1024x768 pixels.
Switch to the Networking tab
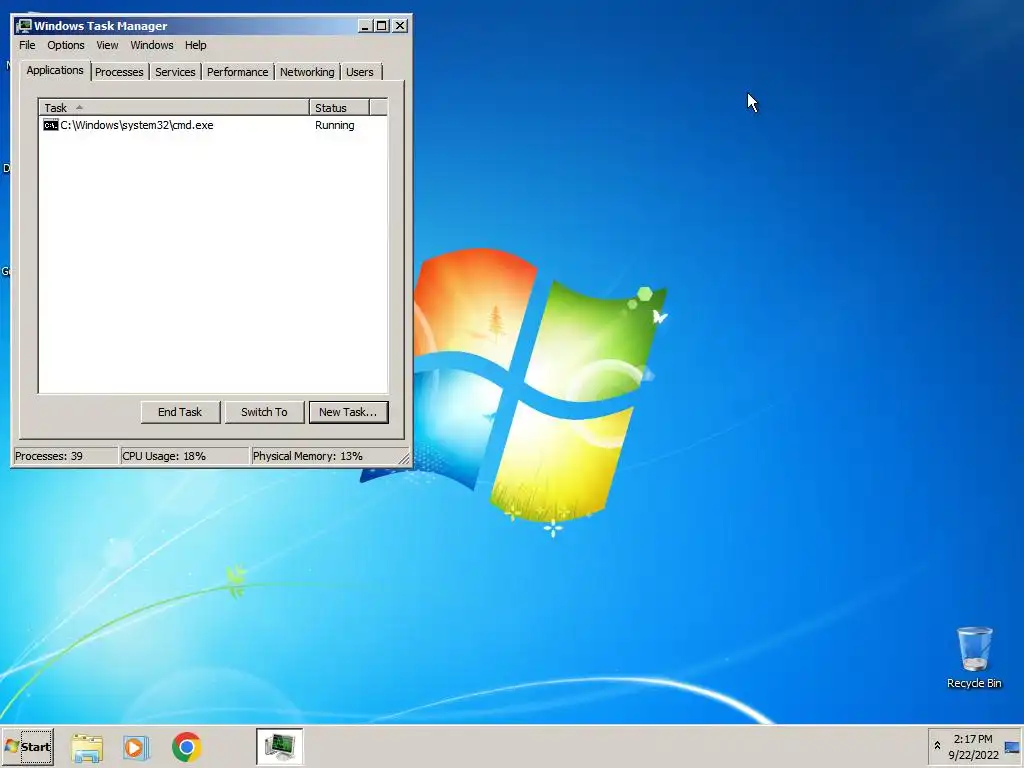(307, 72)
